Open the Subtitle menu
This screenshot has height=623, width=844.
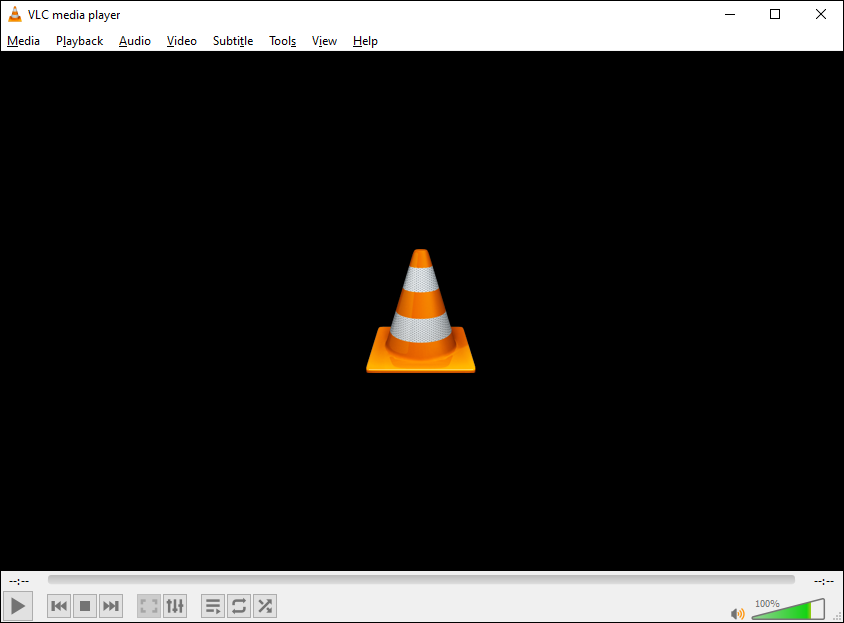pyautogui.click(x=232, y=41)
